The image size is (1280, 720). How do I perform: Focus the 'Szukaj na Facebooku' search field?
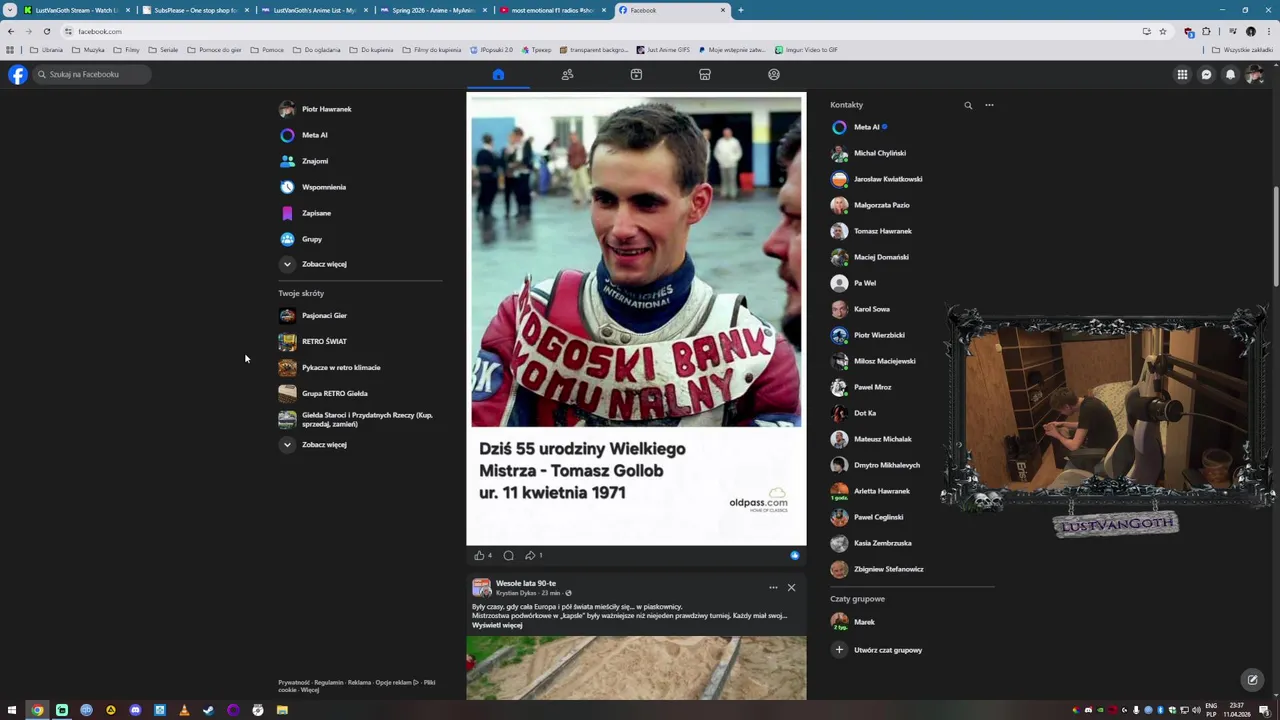92,74
